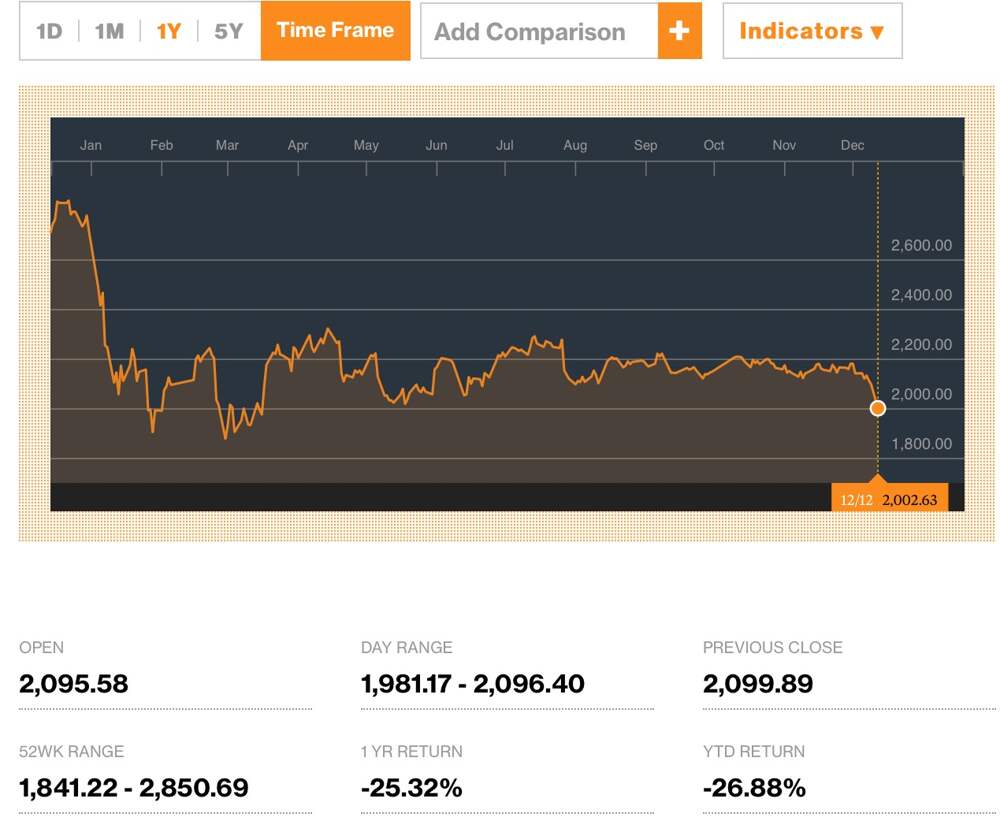Click the Previous Close value 2,099.89
The height and width of the screenshot is (817, 1000).
[758, 684]
